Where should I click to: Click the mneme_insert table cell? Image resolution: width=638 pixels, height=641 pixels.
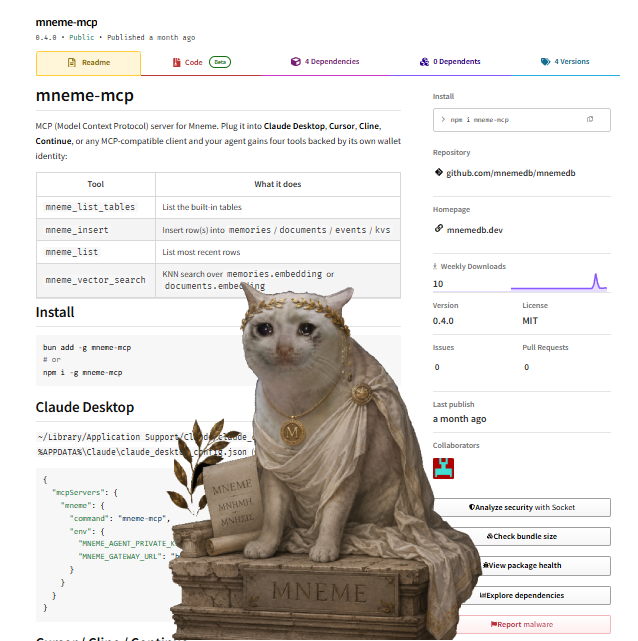click(x=96, y=230)
